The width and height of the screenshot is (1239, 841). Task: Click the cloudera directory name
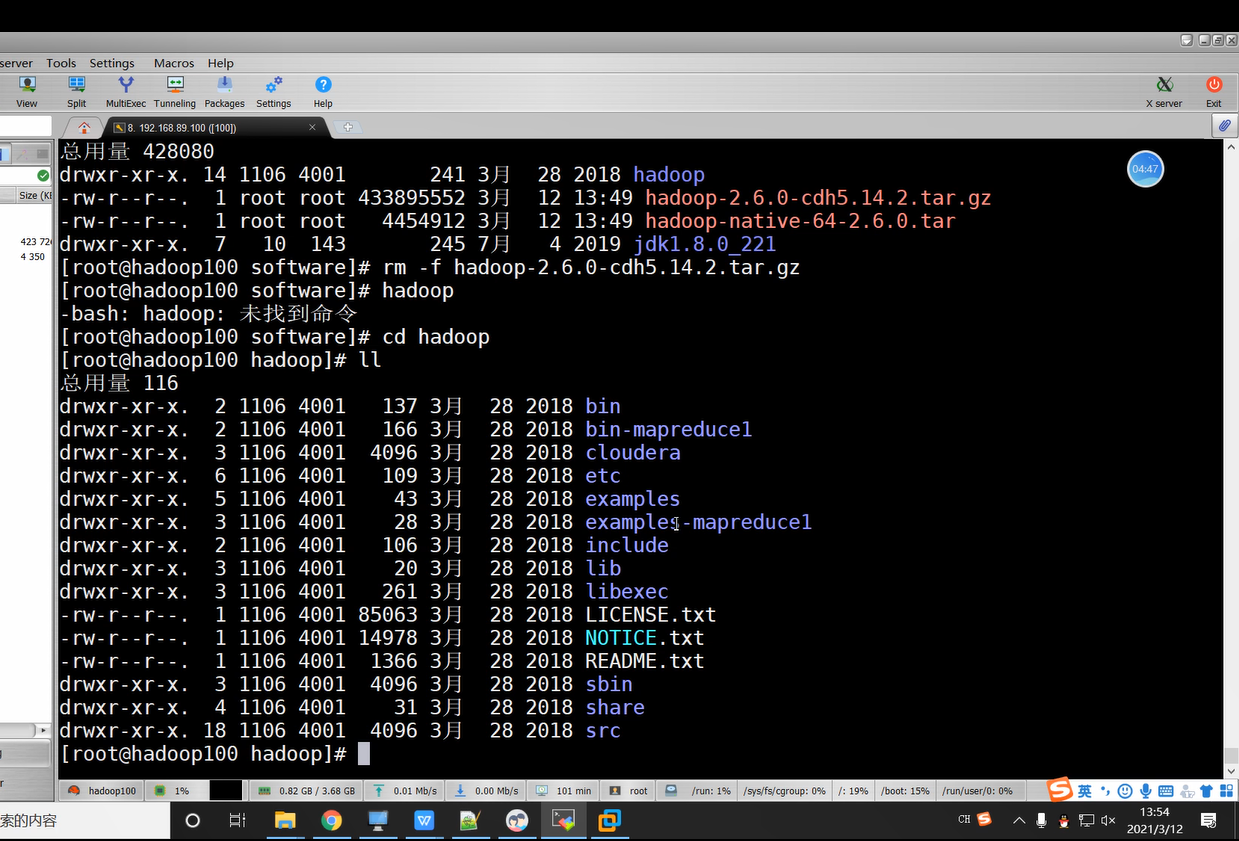pos(633,452)
